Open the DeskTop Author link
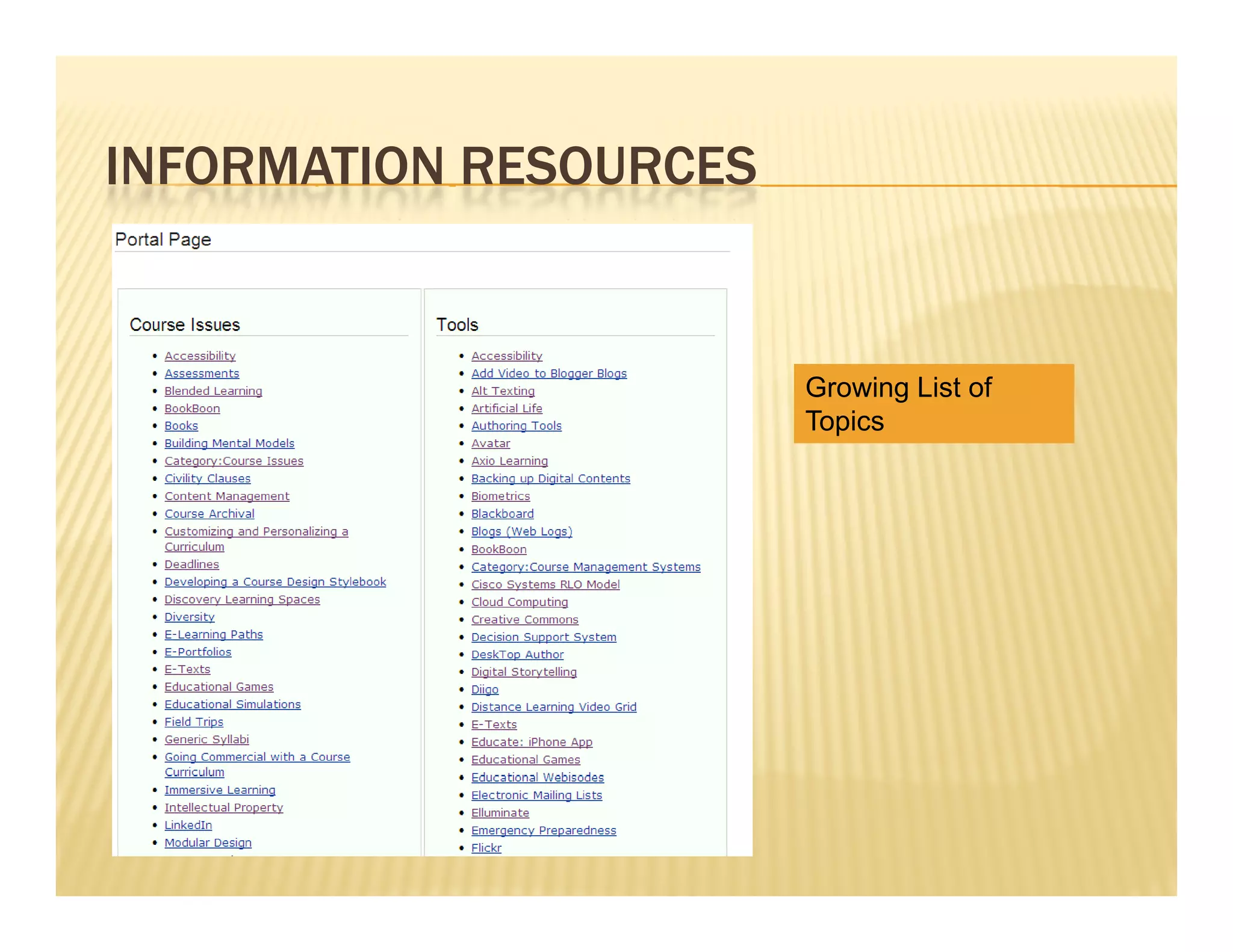This screenshot has height=952, width=1233. point(518,654)
